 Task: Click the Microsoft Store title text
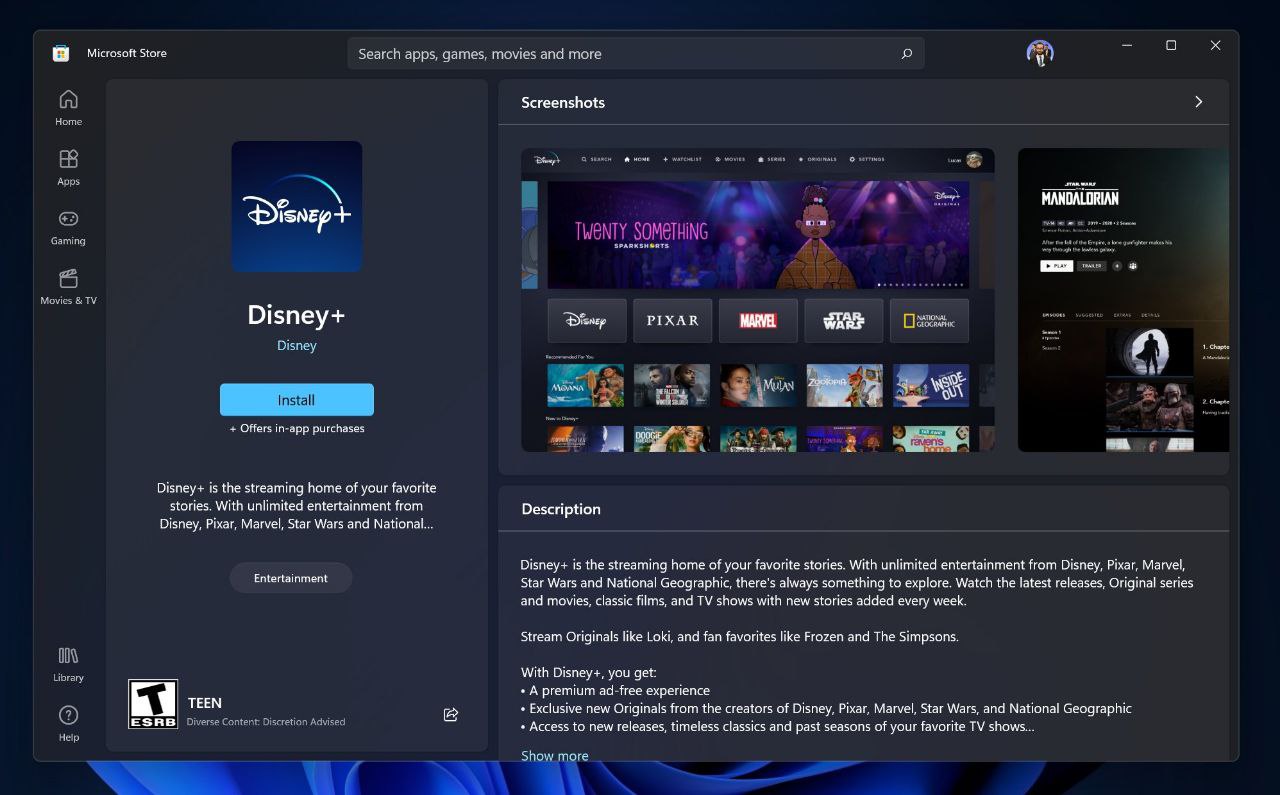[127, 53]
